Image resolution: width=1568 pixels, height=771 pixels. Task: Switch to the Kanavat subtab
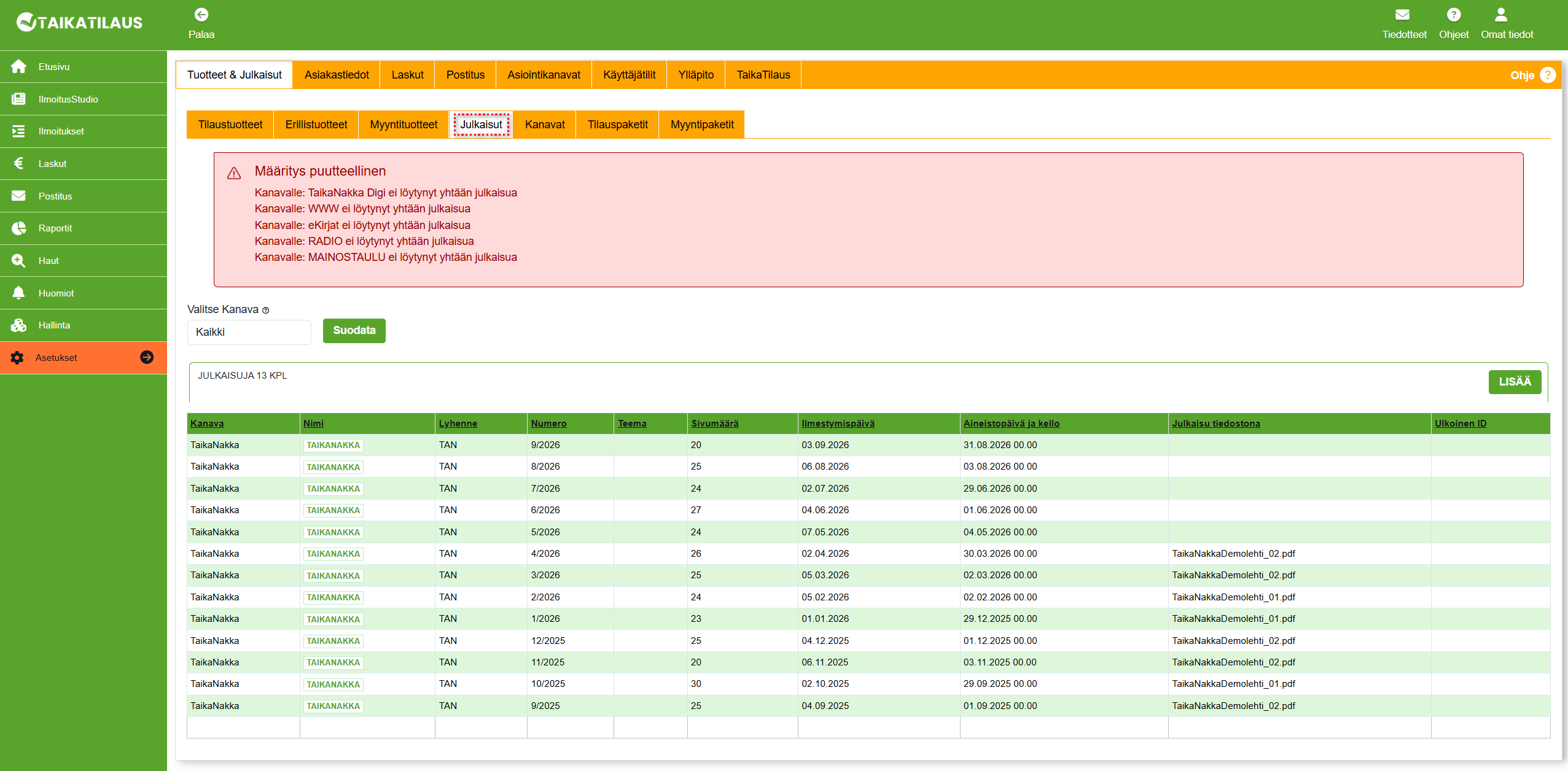[544, 125]
